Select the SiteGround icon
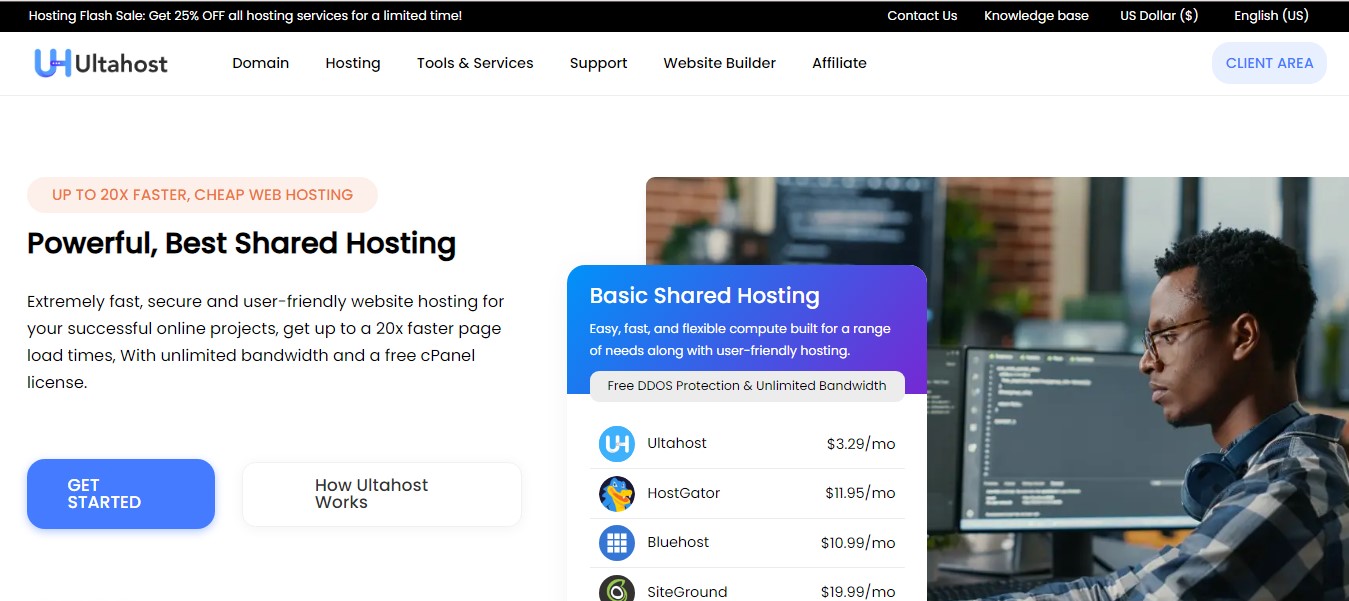 (x=616, y=589)
